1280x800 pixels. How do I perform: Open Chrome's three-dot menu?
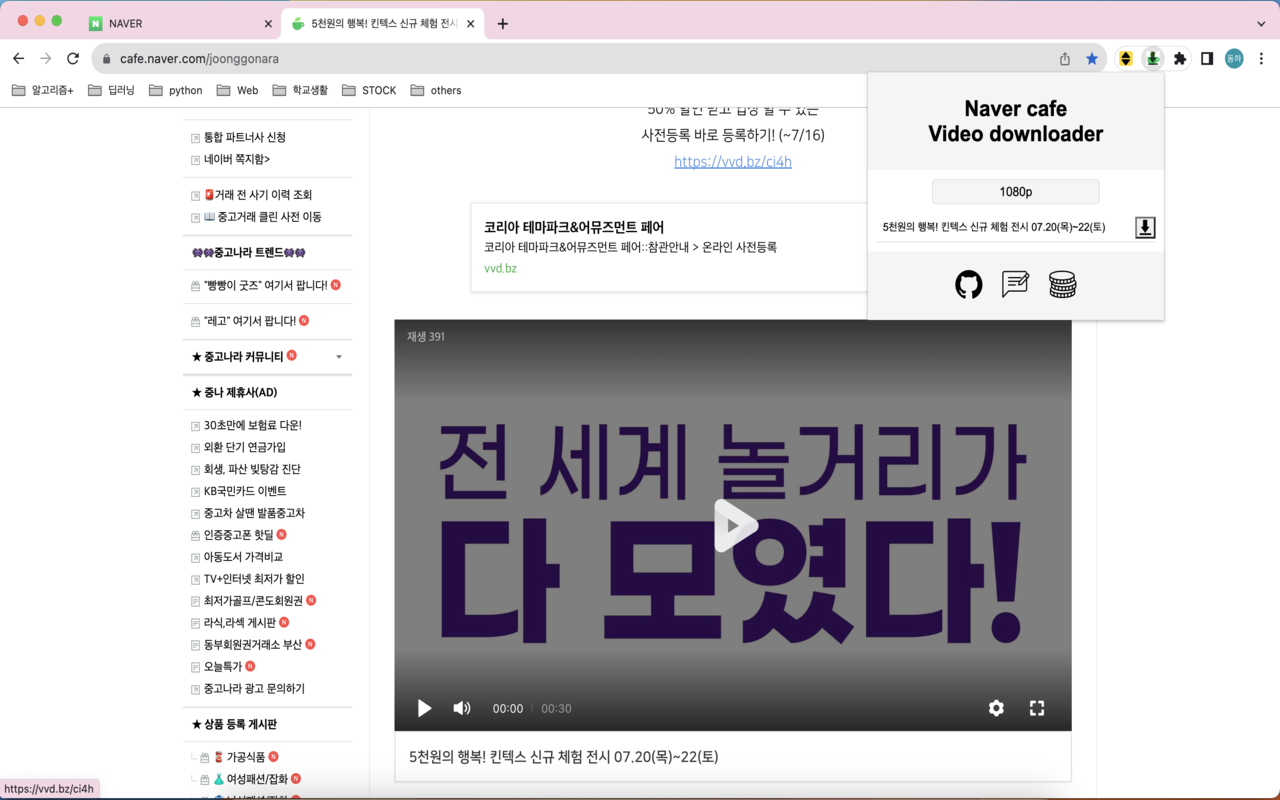pos(1262,58)
